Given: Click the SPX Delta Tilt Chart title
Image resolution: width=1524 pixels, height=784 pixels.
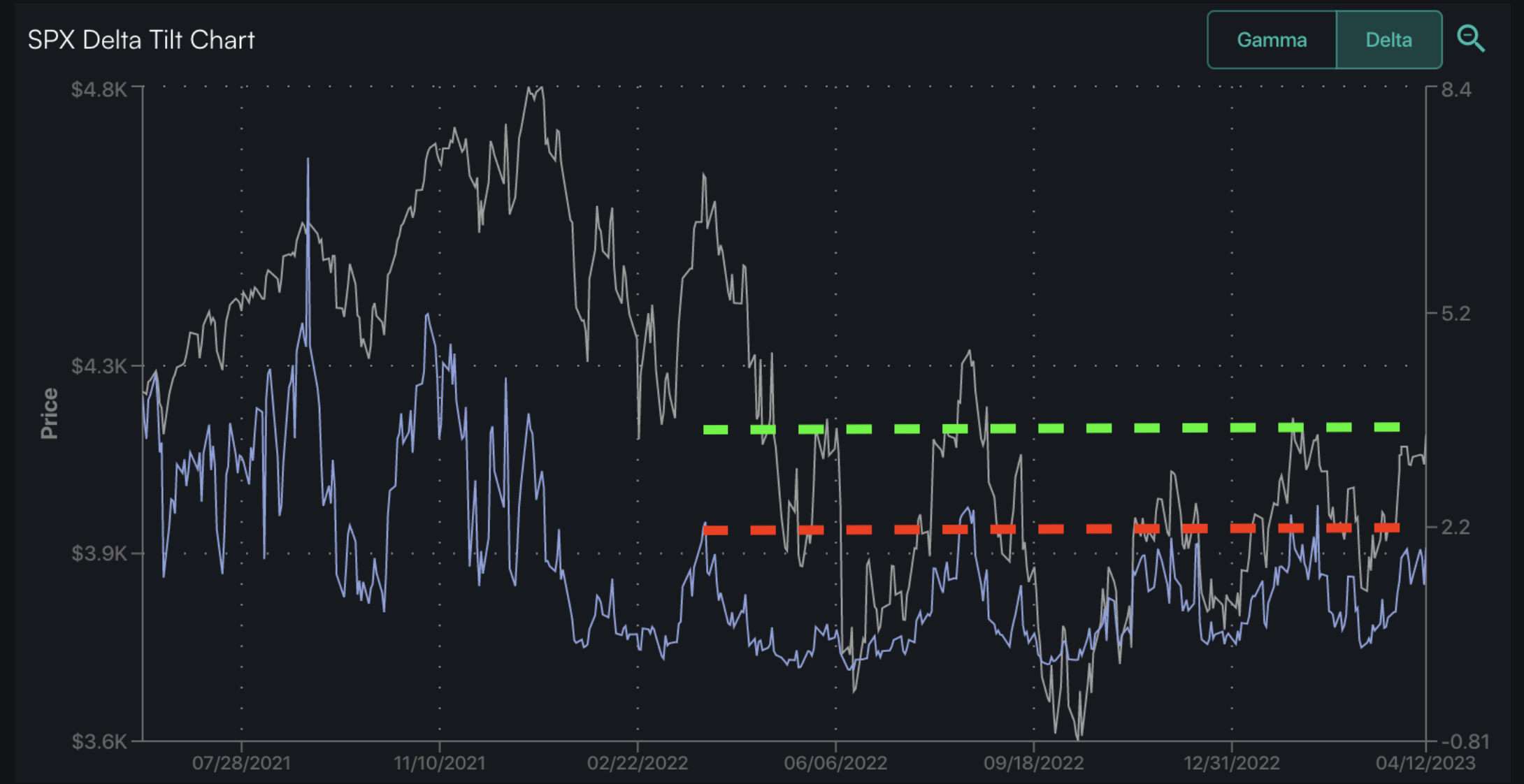Looking at the screenshot, I should coord(141,40).
